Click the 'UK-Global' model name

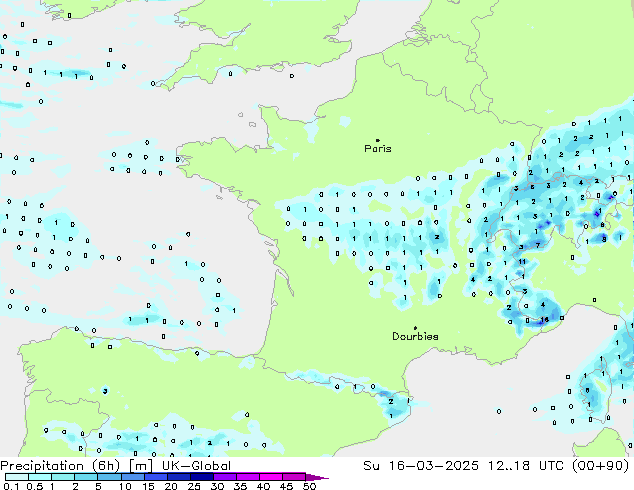[x=196, y=466]
